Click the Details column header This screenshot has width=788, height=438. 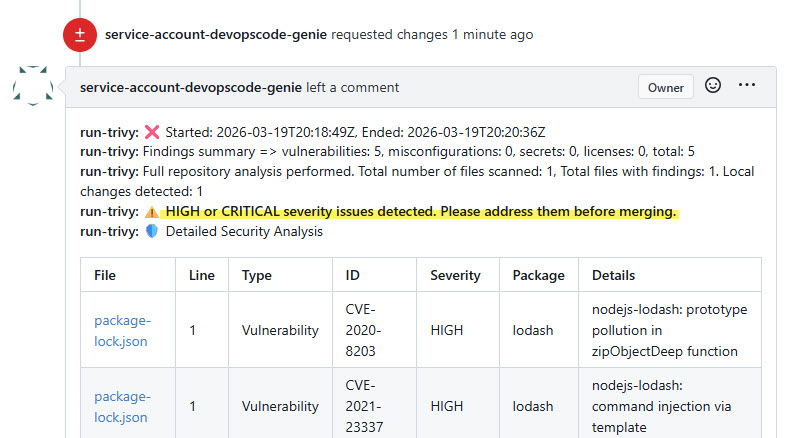(613, 275)
